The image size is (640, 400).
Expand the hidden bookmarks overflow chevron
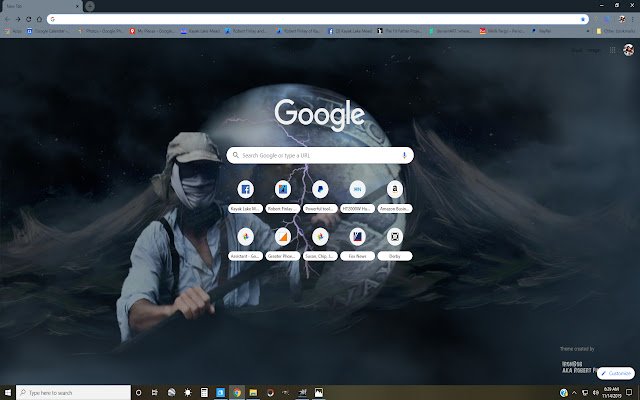click(588, 31)
